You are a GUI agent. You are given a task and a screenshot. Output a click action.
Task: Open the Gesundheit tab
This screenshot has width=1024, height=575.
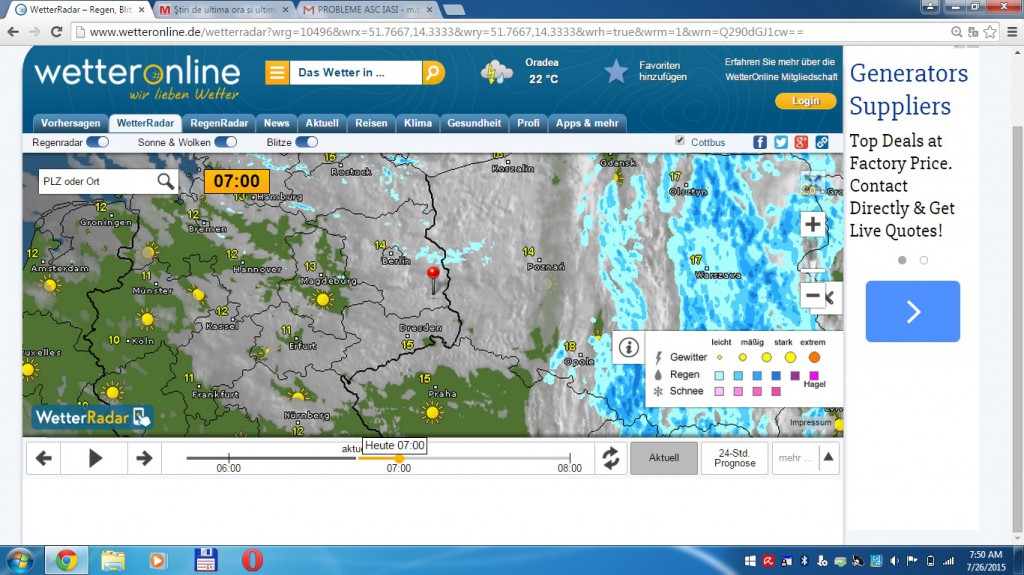click(x=474, y=123)
